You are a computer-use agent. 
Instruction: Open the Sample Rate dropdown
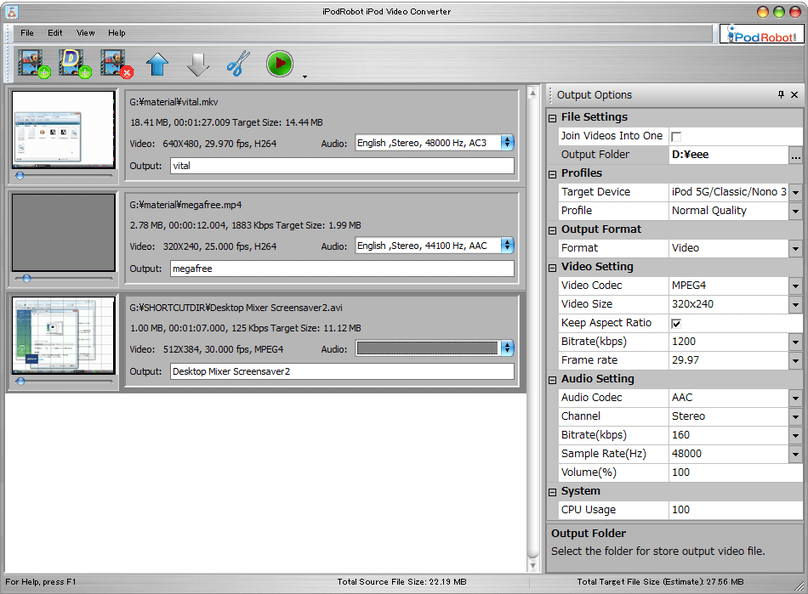click(x=796, y=454)
